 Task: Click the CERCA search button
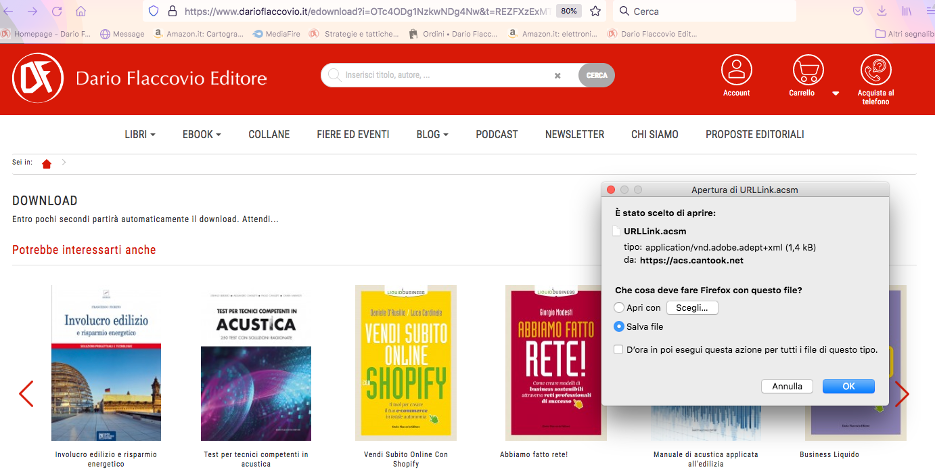pyautogui.click(x=596, y=75)
